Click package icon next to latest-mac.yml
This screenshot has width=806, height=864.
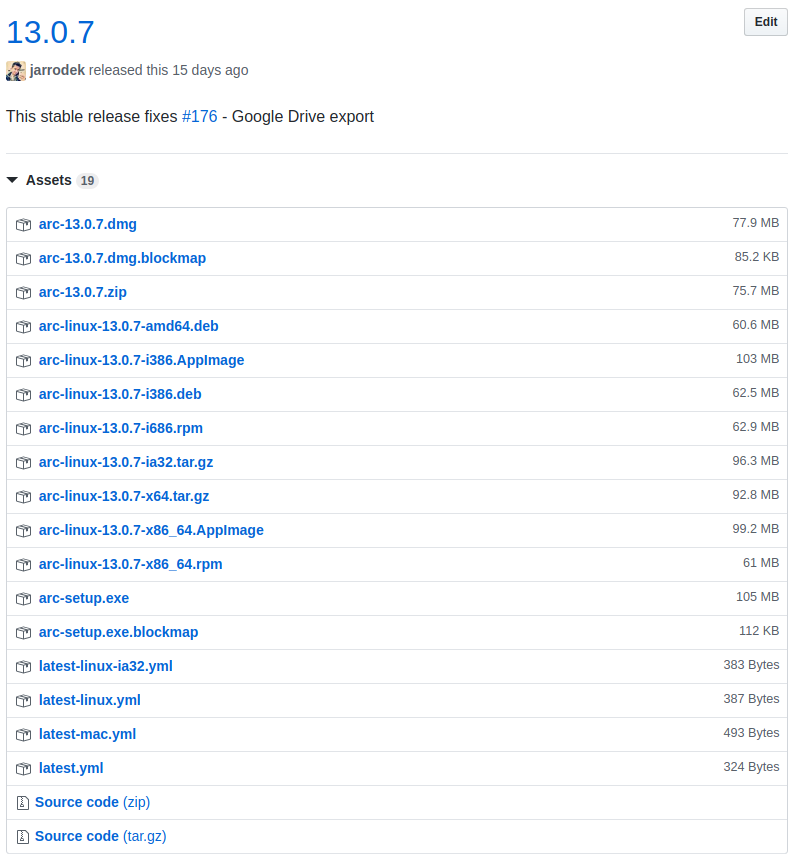pyautogui.click(x=23, y=735)
